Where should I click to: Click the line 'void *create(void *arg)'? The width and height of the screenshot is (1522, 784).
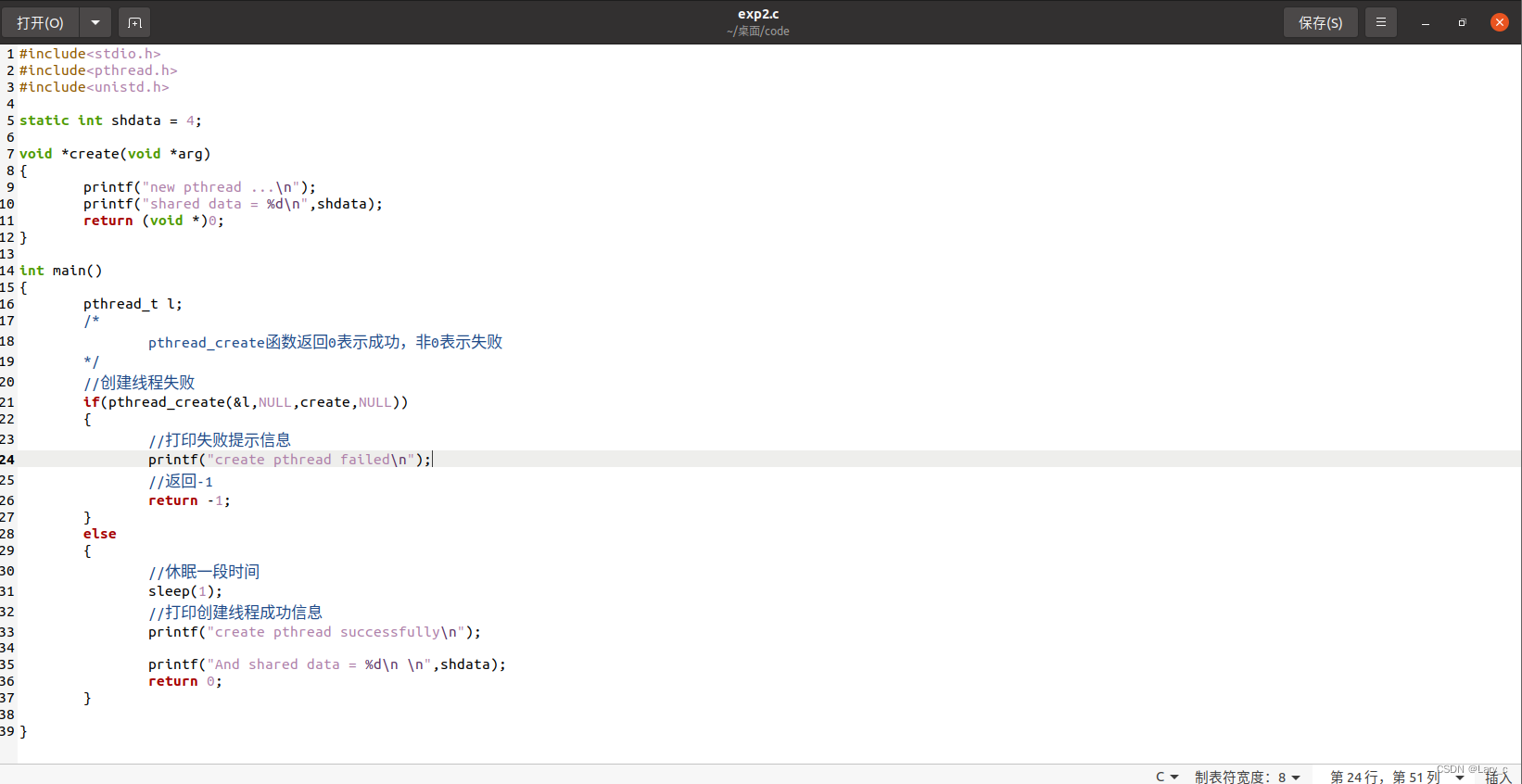115,154
